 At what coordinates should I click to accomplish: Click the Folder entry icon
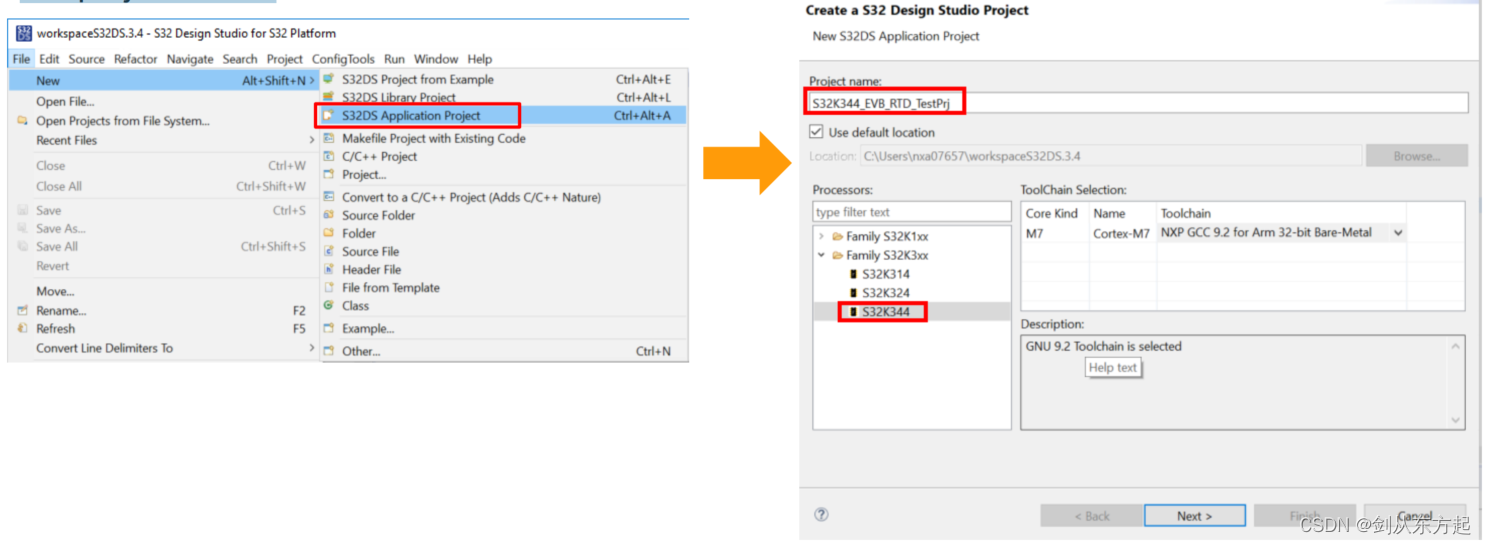pos(328,233)
